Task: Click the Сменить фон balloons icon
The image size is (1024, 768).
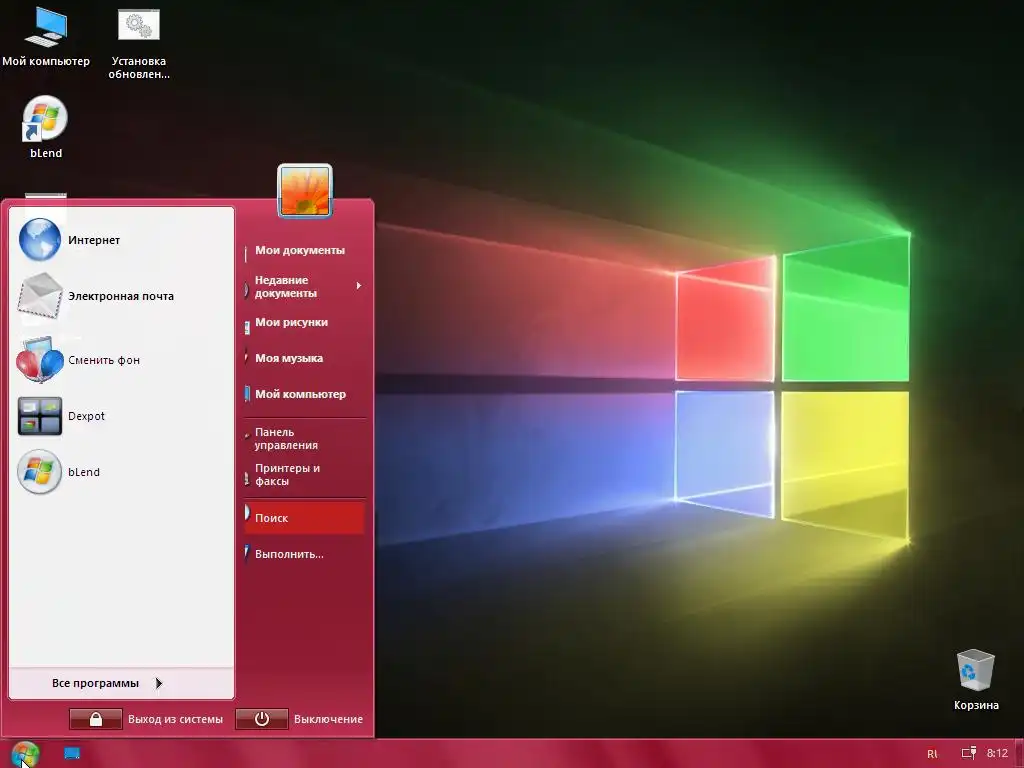Action: tap(40, 359)
